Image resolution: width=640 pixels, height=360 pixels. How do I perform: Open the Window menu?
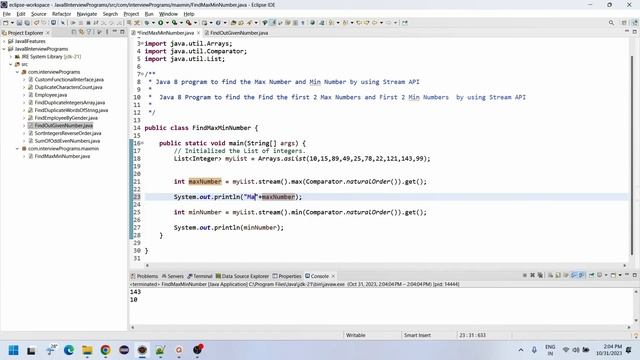[168, 14]
